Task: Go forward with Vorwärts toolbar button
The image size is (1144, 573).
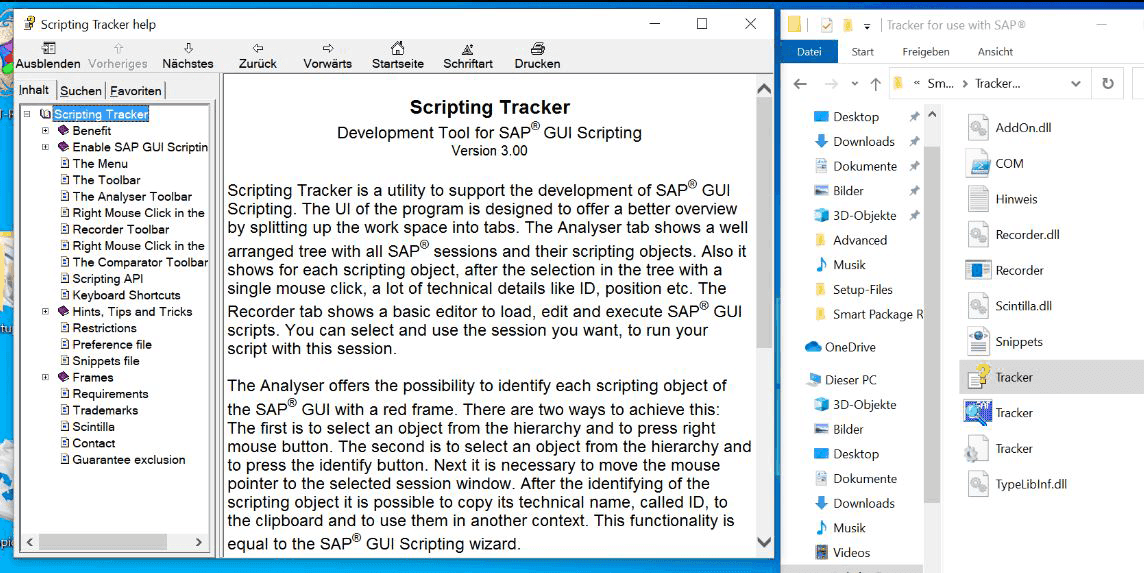Action: [x=328, y=55]
